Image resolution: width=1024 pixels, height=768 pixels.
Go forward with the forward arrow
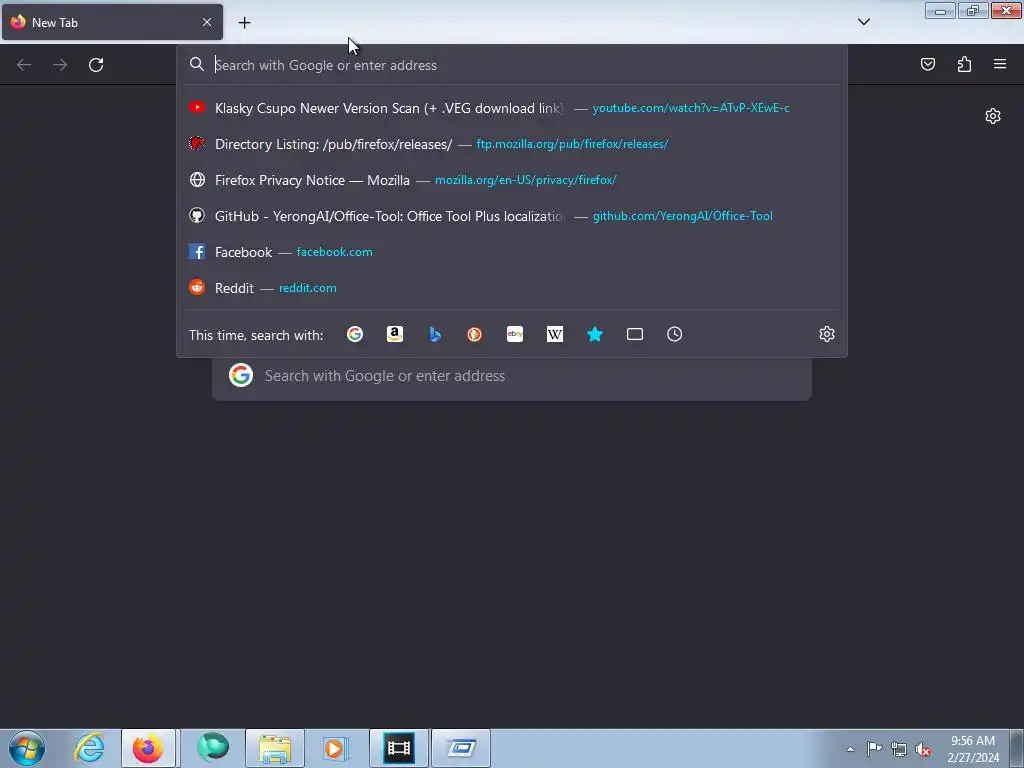60,65
